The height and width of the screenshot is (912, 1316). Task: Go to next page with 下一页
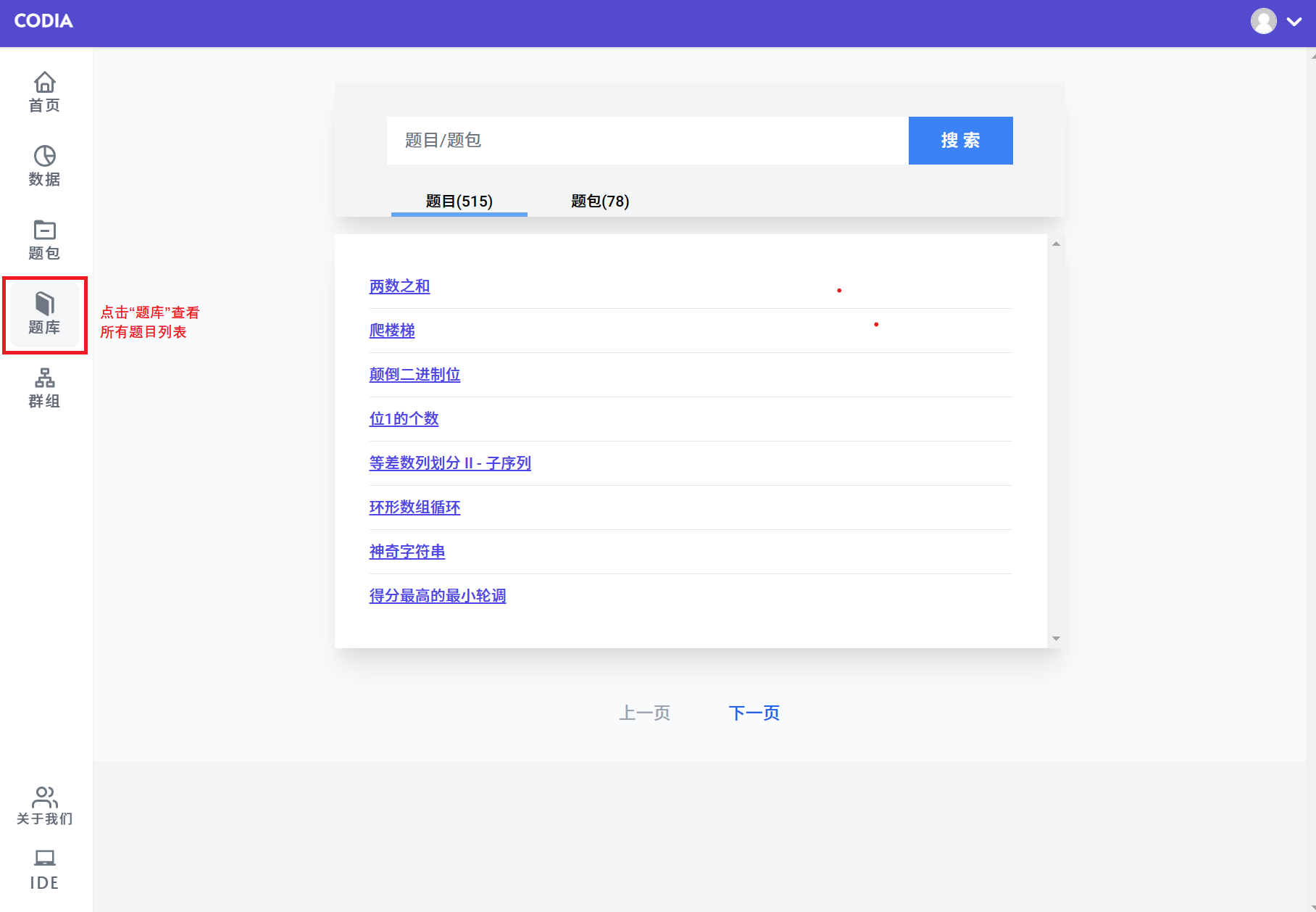(x=754, y=713)
